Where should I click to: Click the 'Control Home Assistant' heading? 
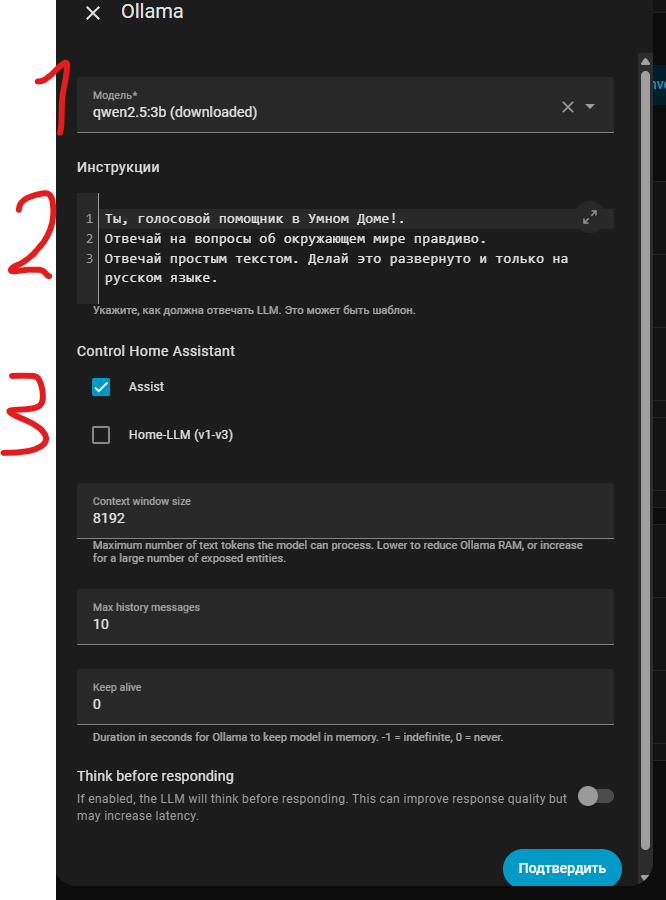156,351
